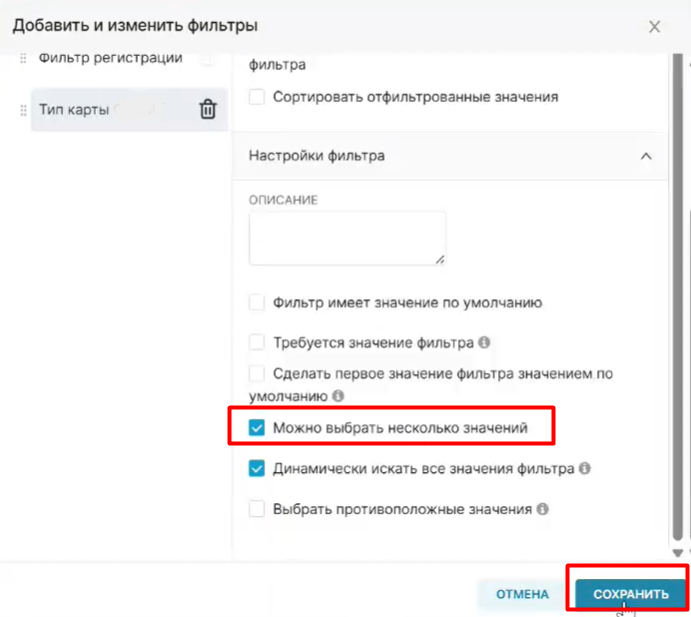Click info icon next to "Требуется значение фильтра"

[x=484, y=342]
